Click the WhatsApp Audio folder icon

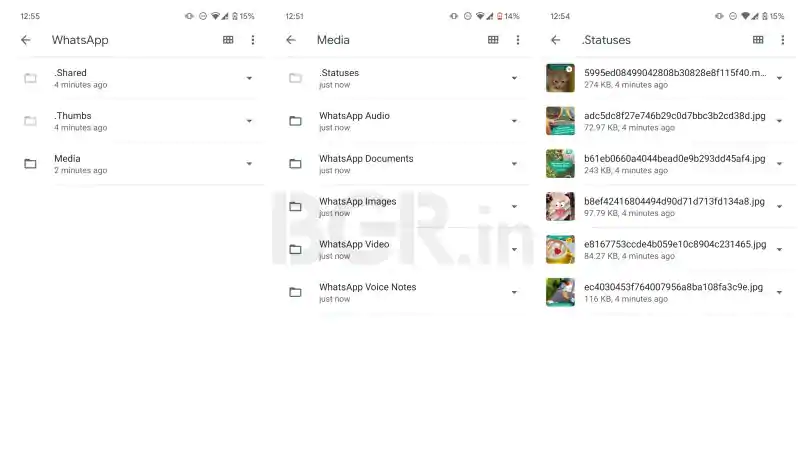(295, 121)
